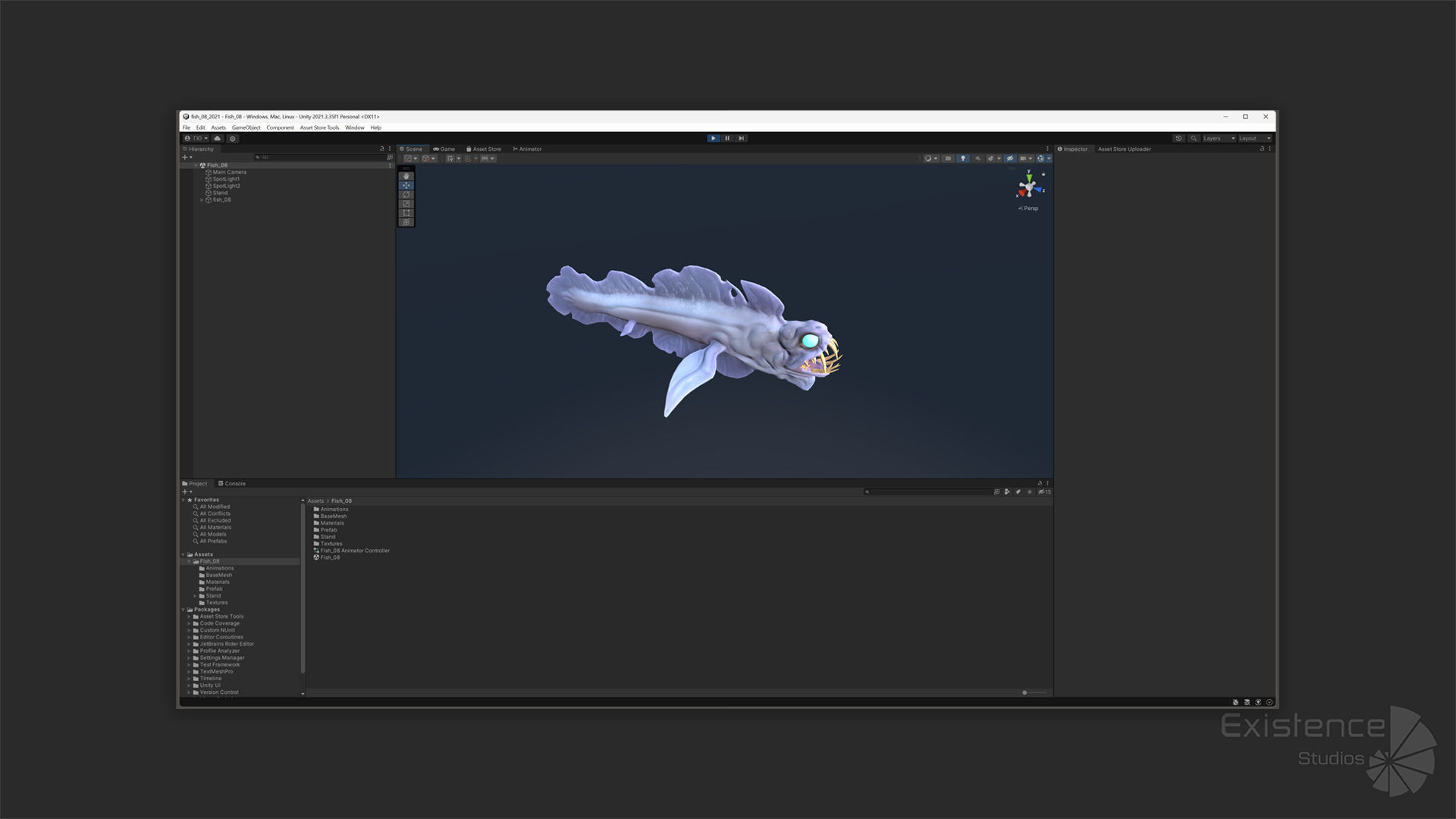Select the Scale tool
This screenshot has height=819, width=1456.
pyautogui.click(x=406, y=203)
